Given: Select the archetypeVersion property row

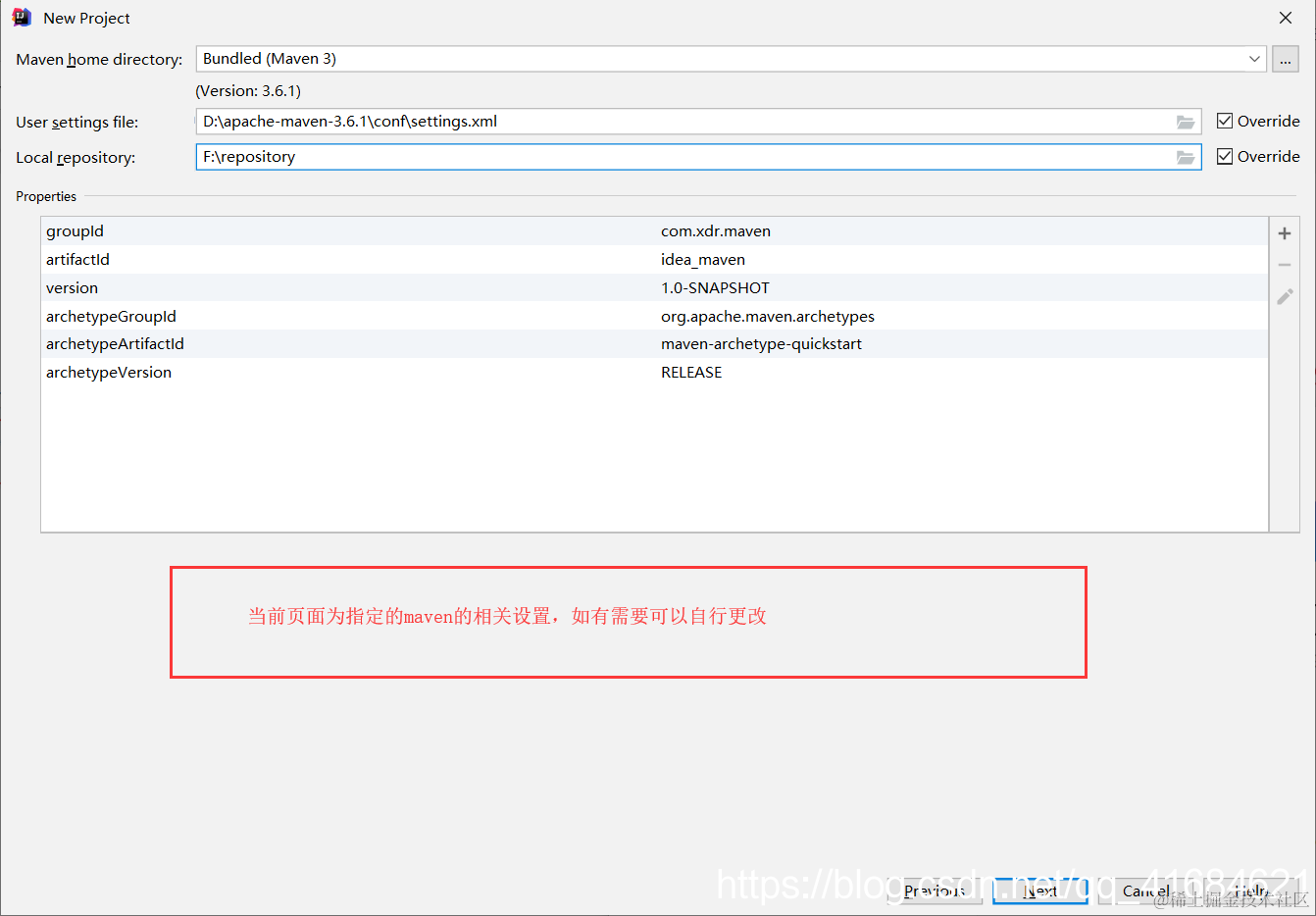Looking at the screenshot, I should coord(655,373).
